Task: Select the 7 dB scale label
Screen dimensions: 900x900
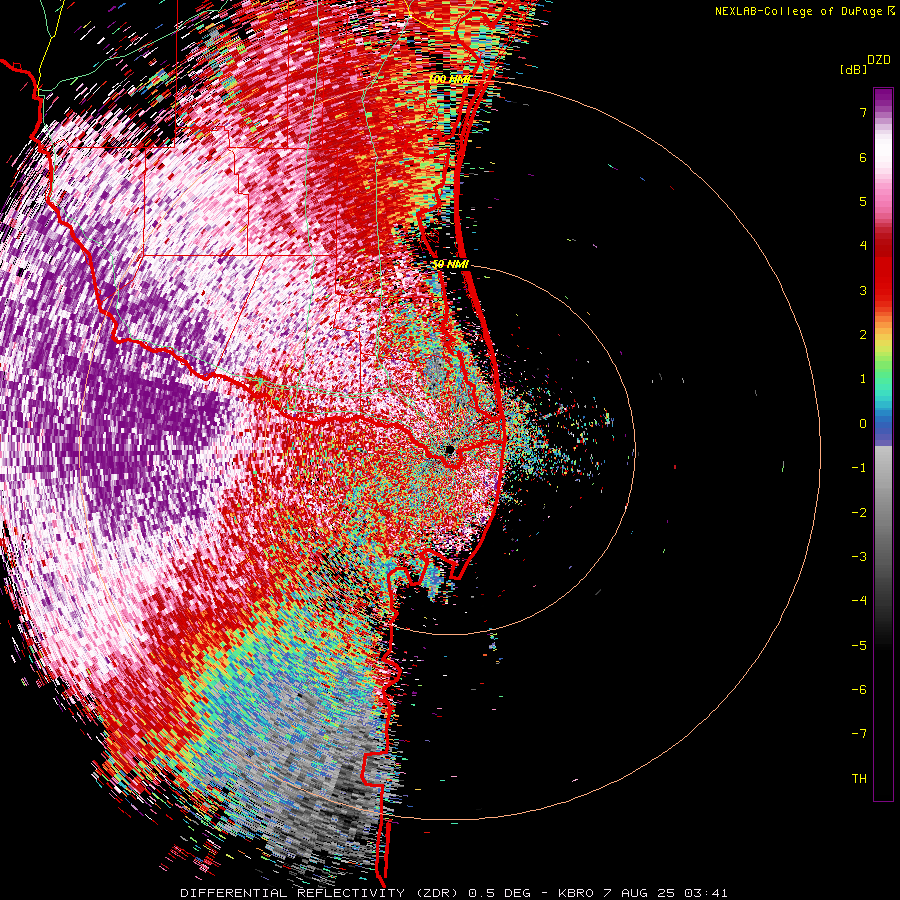Action: [863, 112]
